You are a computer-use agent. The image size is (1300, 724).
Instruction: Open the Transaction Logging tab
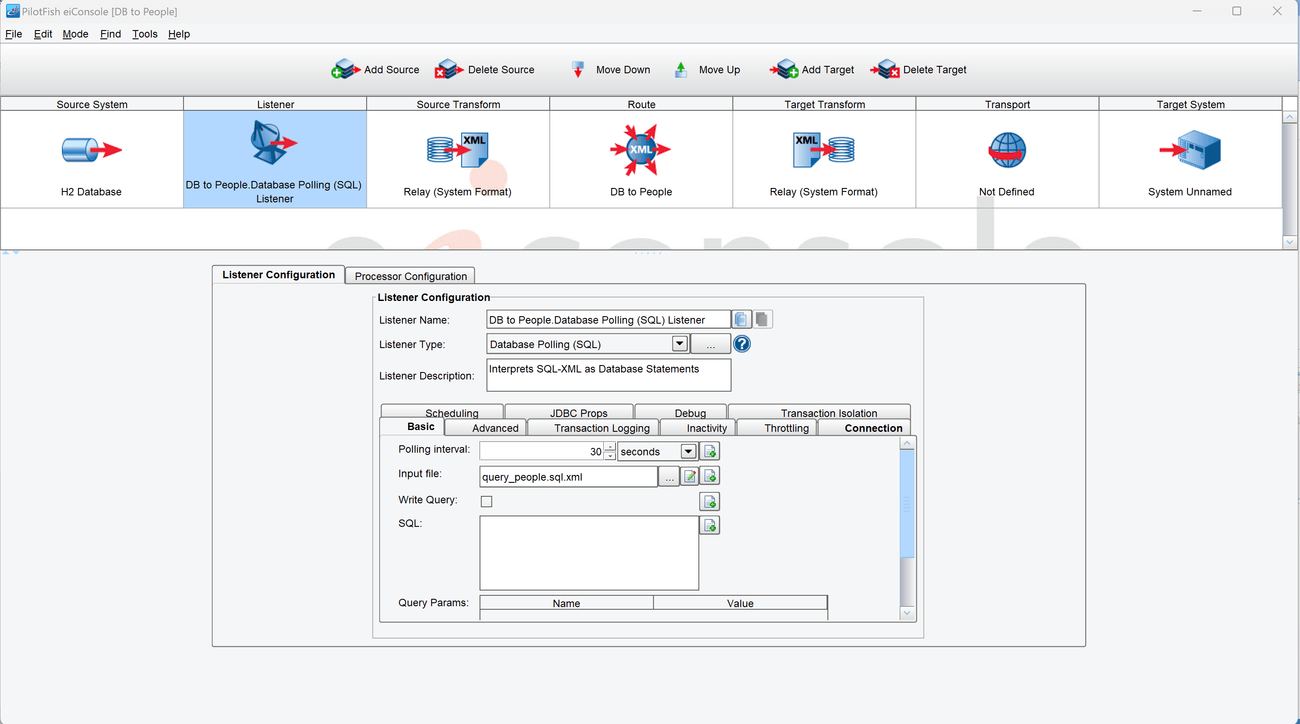(593, 428)
